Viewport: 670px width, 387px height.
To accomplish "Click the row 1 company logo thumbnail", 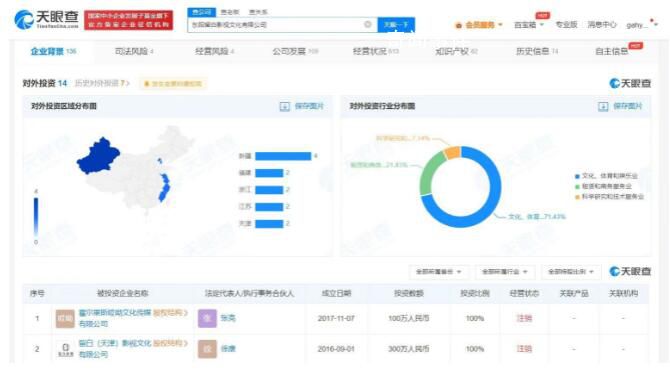I will [x=65, y=319].
